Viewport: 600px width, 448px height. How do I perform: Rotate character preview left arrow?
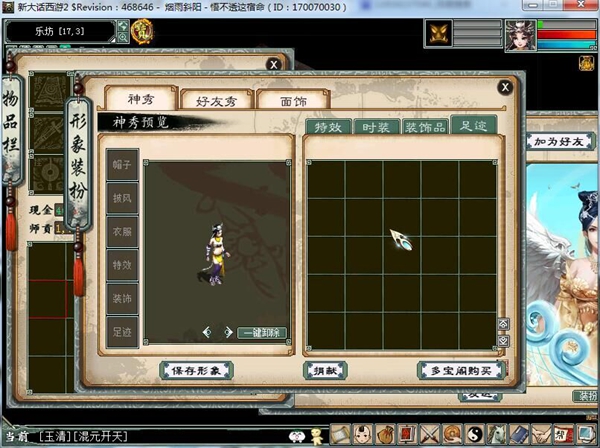206,332
